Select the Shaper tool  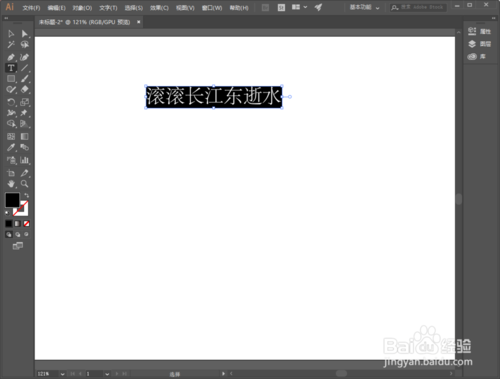(11, 90)
